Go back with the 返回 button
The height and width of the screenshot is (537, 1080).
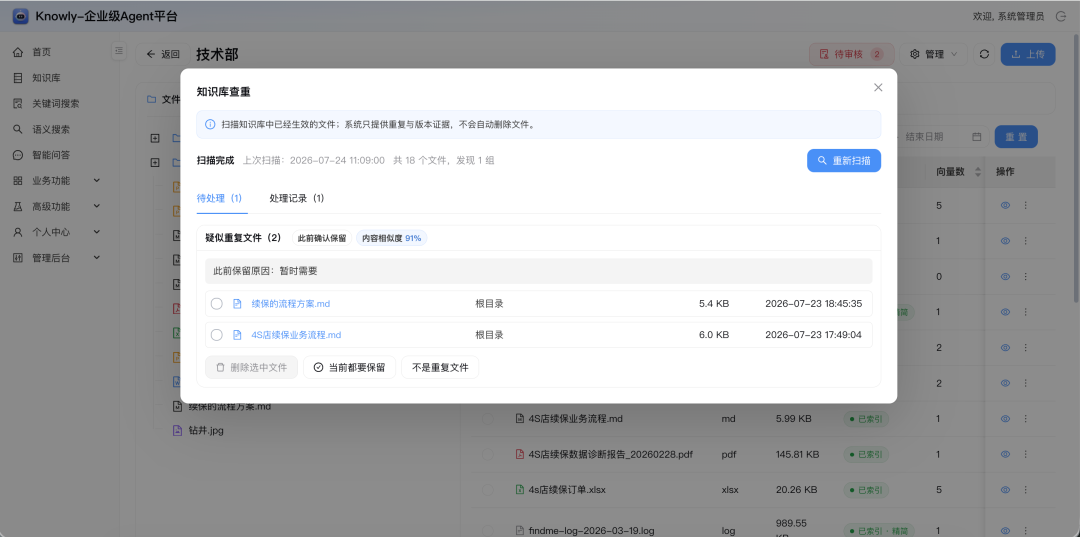pyautogui.click(x=163, y=54)
